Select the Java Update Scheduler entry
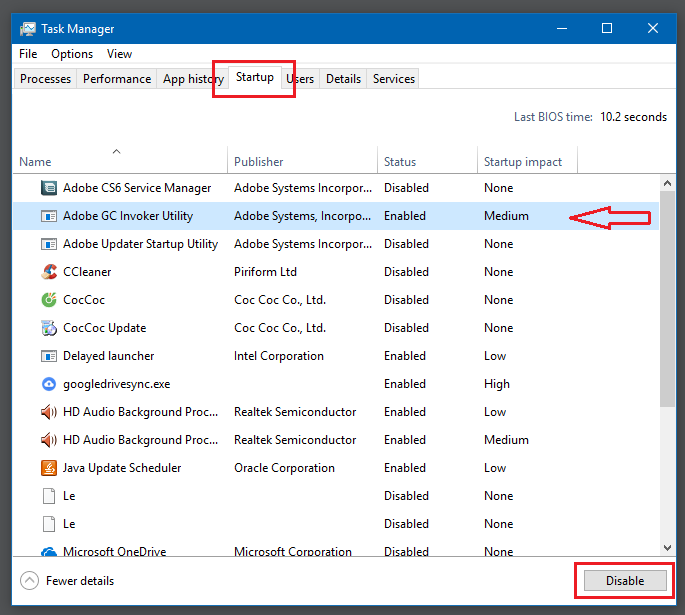The image size is (685, 615). [336, 468]
